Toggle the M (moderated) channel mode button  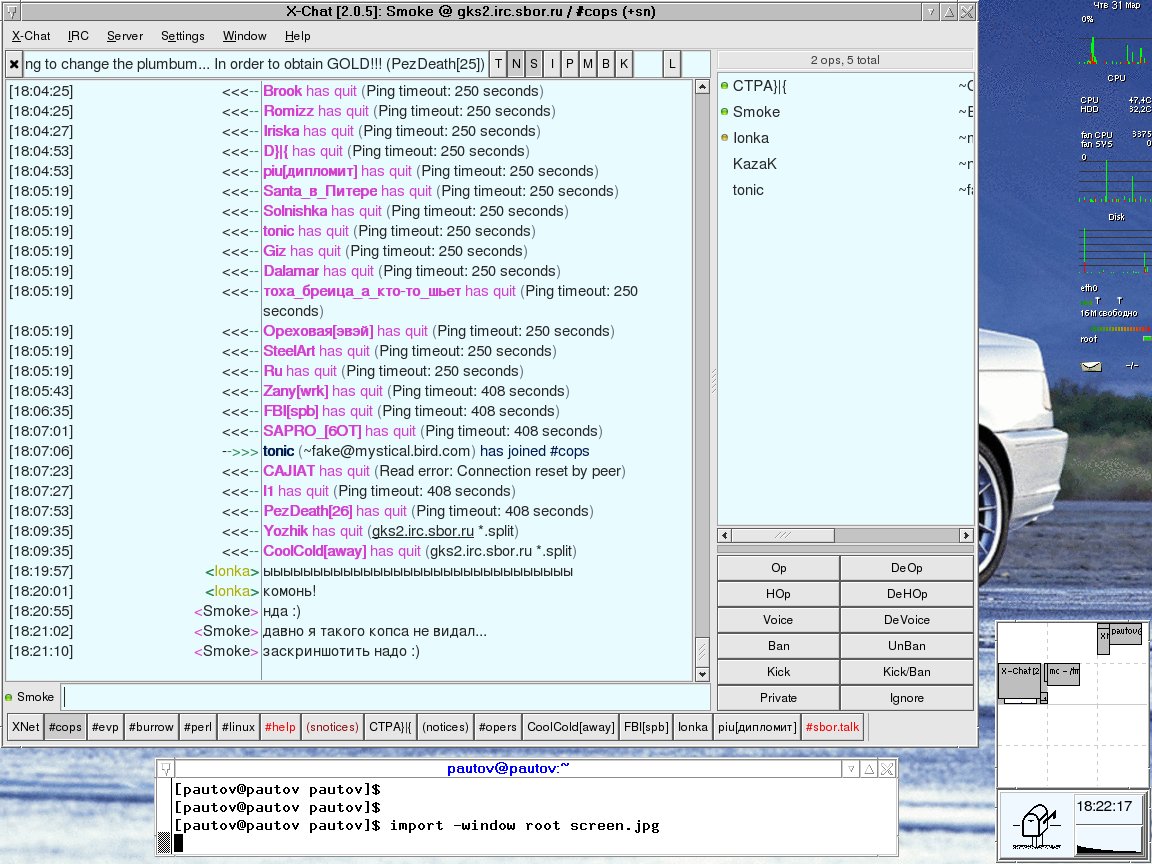pyautogui.click(x=588, y=64)
